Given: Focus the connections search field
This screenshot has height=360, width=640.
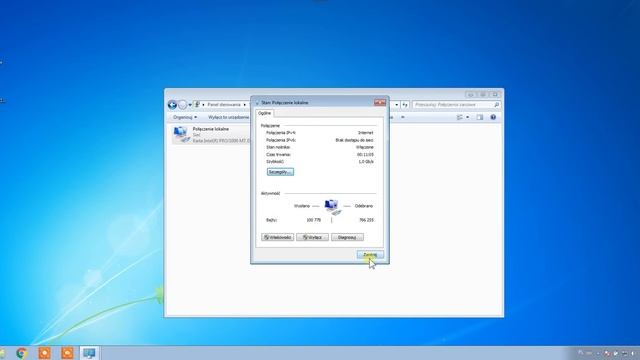Looking at the screenshot, I should pos(456,105).
